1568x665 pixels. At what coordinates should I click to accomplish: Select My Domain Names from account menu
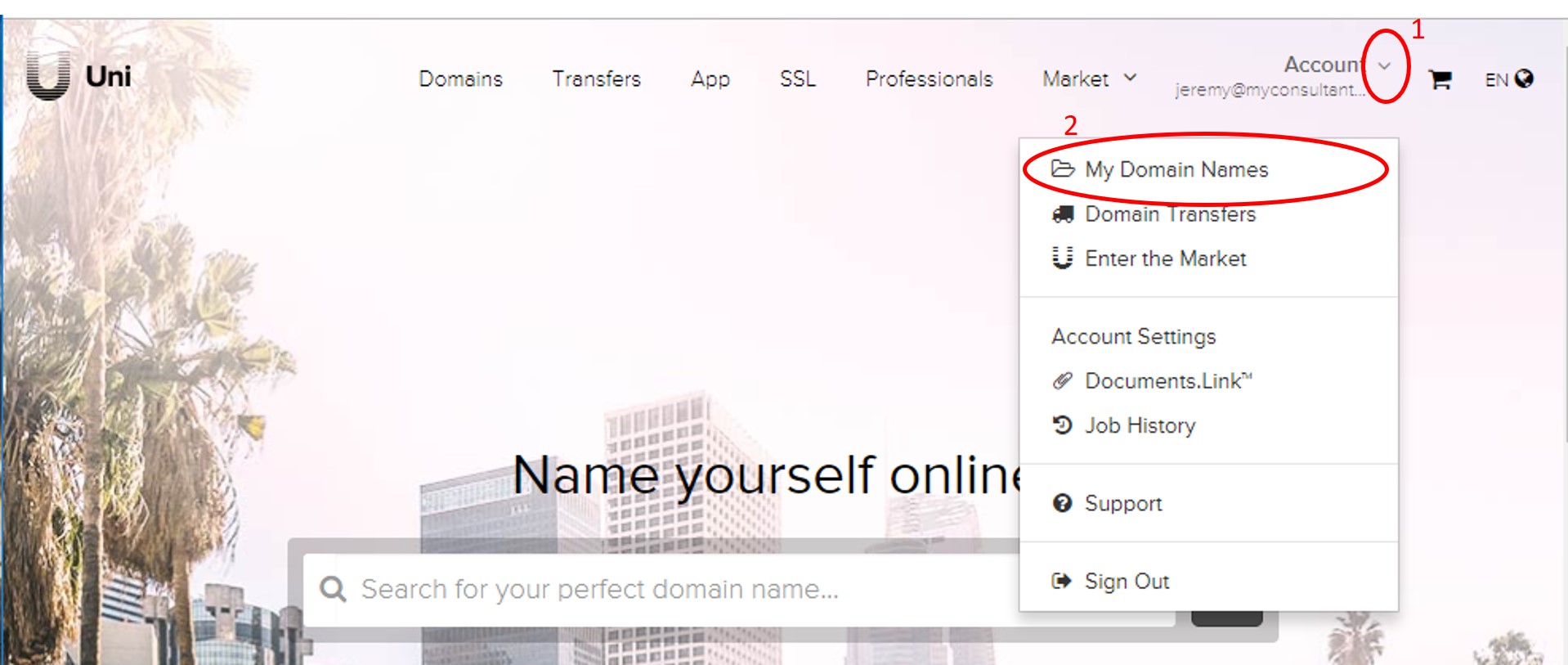1176,169
